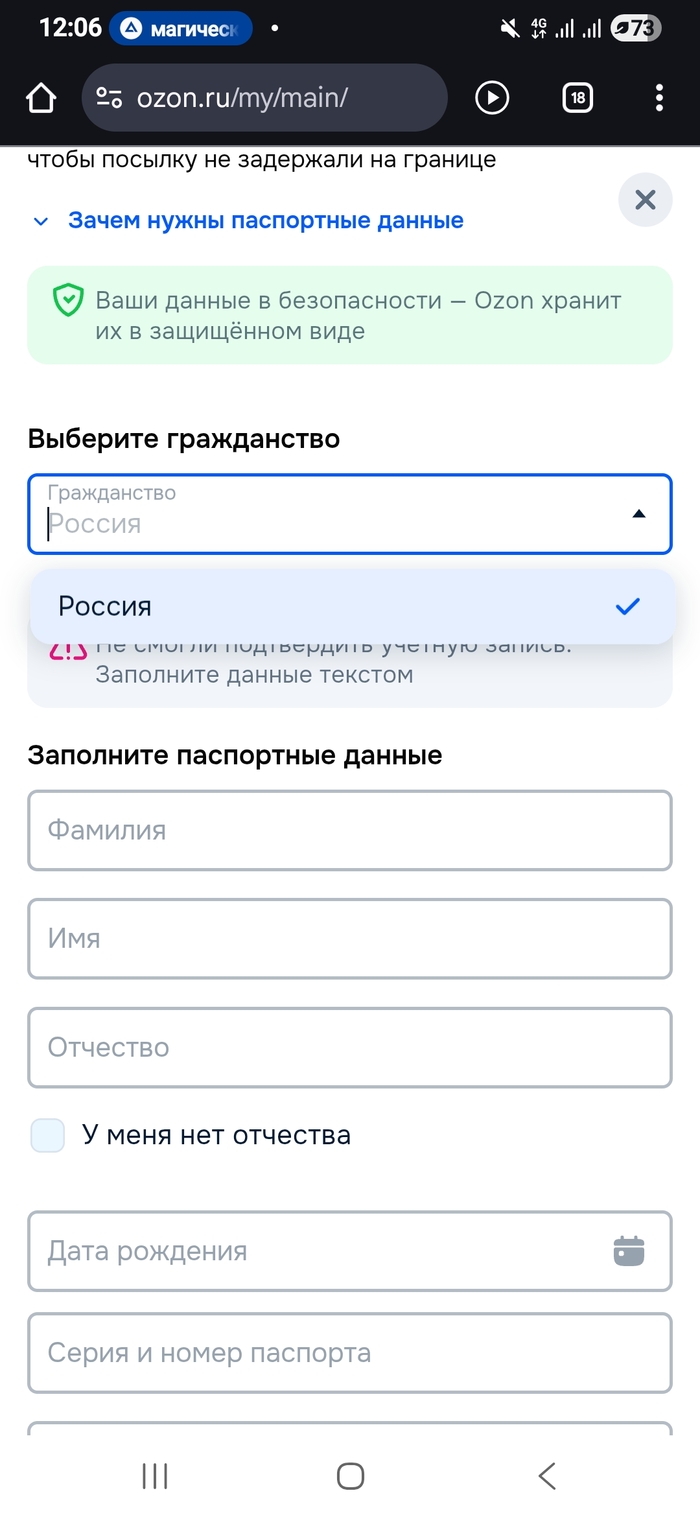Expand "Зачем нужны паспортные данные" chevron
This screenshot has height=1517, width=700.
[x=41, y=221]
